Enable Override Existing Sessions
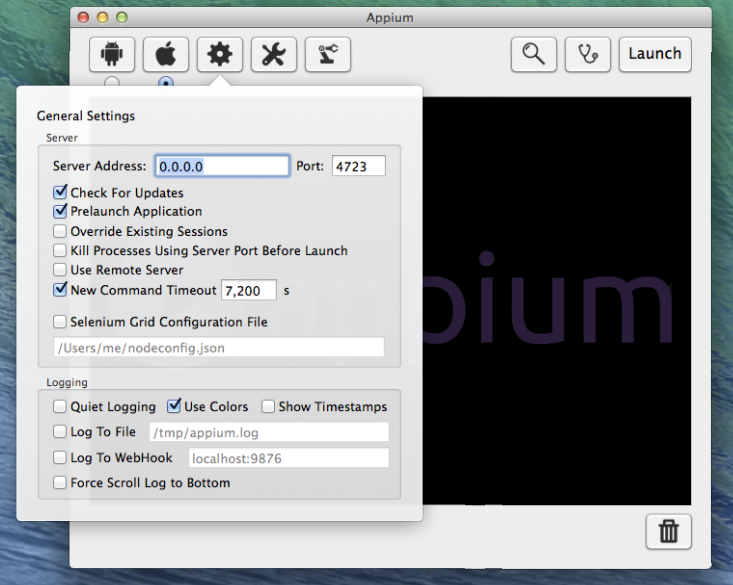Image resolution: width=733 pixels, height=585 pixels. [x=60, y=231]
